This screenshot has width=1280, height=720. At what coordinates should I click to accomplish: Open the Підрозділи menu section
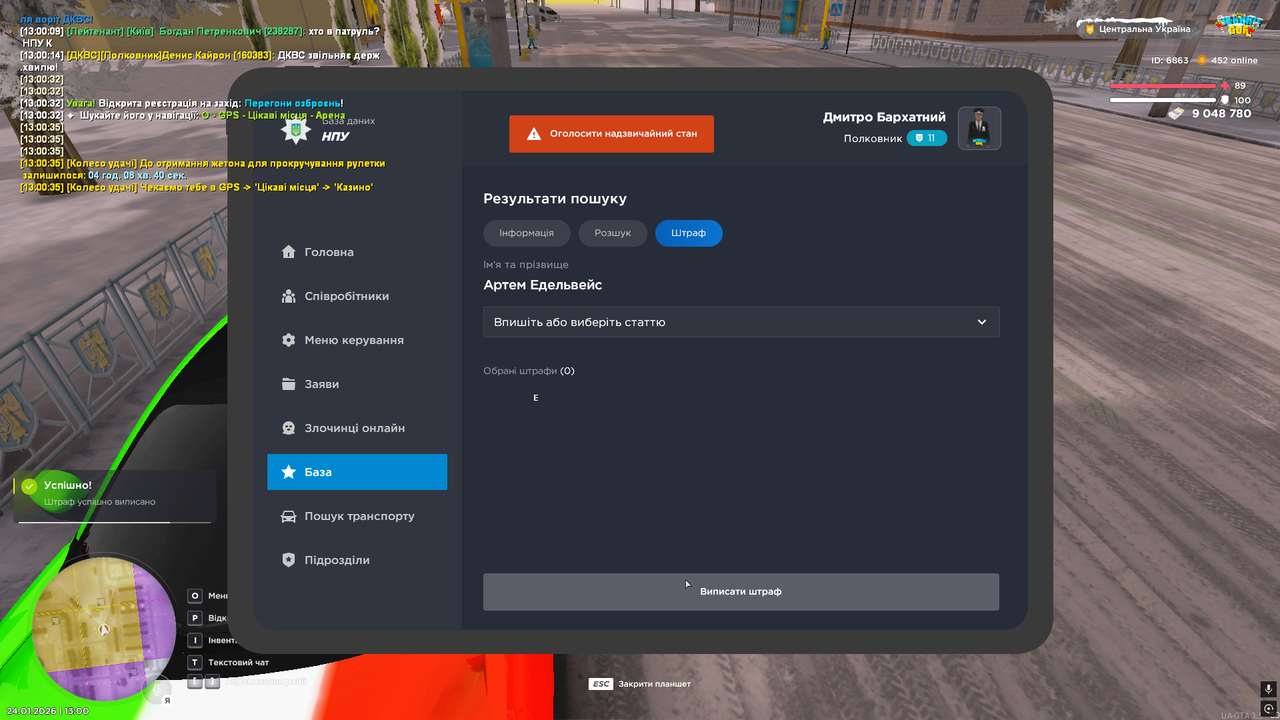(357, 560)
